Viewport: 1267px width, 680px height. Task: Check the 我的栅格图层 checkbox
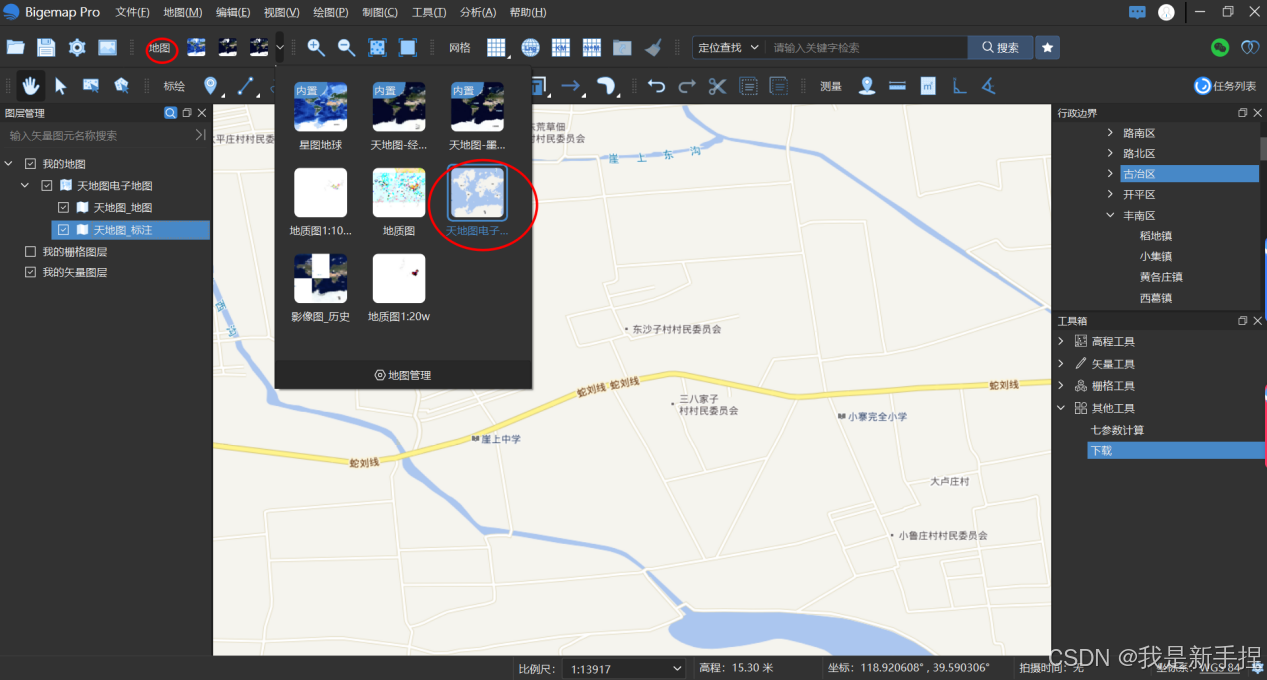30,252
